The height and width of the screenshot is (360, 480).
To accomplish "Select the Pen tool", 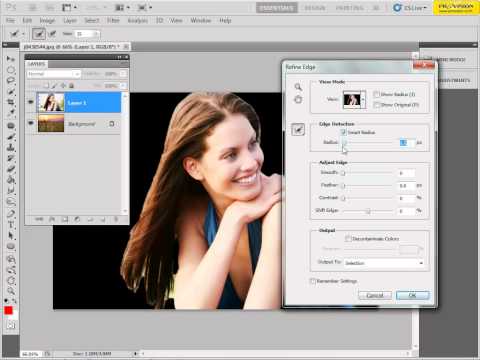I will click(11, 214).
